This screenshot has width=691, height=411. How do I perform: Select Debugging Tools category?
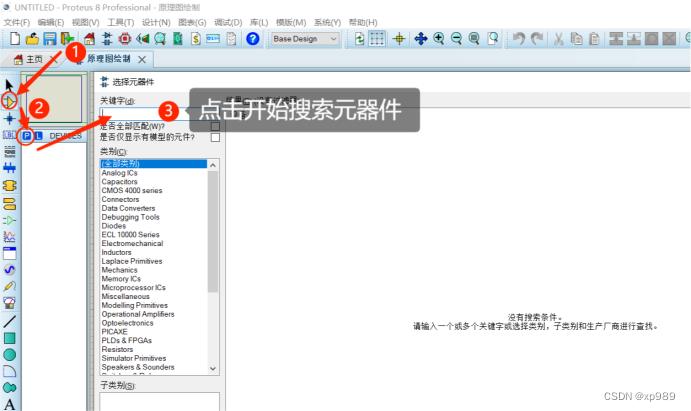(x=130, y=217)
